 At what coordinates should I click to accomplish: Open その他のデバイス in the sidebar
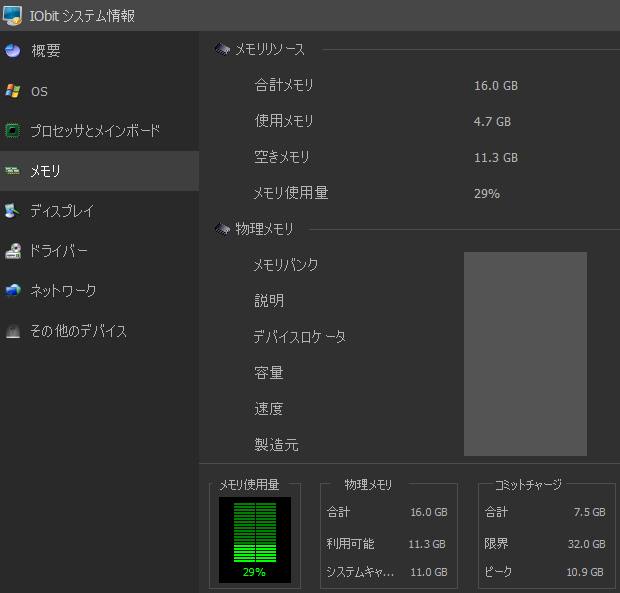coord(78,331)
